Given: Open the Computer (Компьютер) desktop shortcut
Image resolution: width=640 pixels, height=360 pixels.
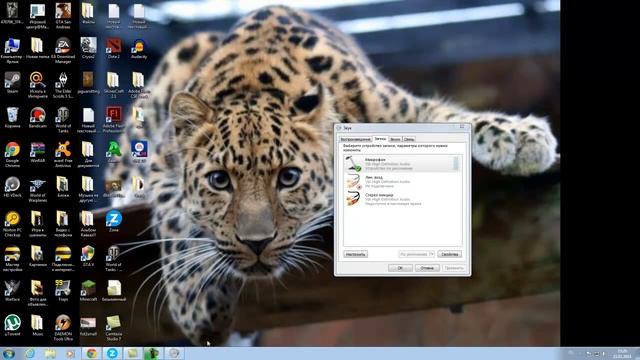Looking at the screenshot, I should (12, 51).
